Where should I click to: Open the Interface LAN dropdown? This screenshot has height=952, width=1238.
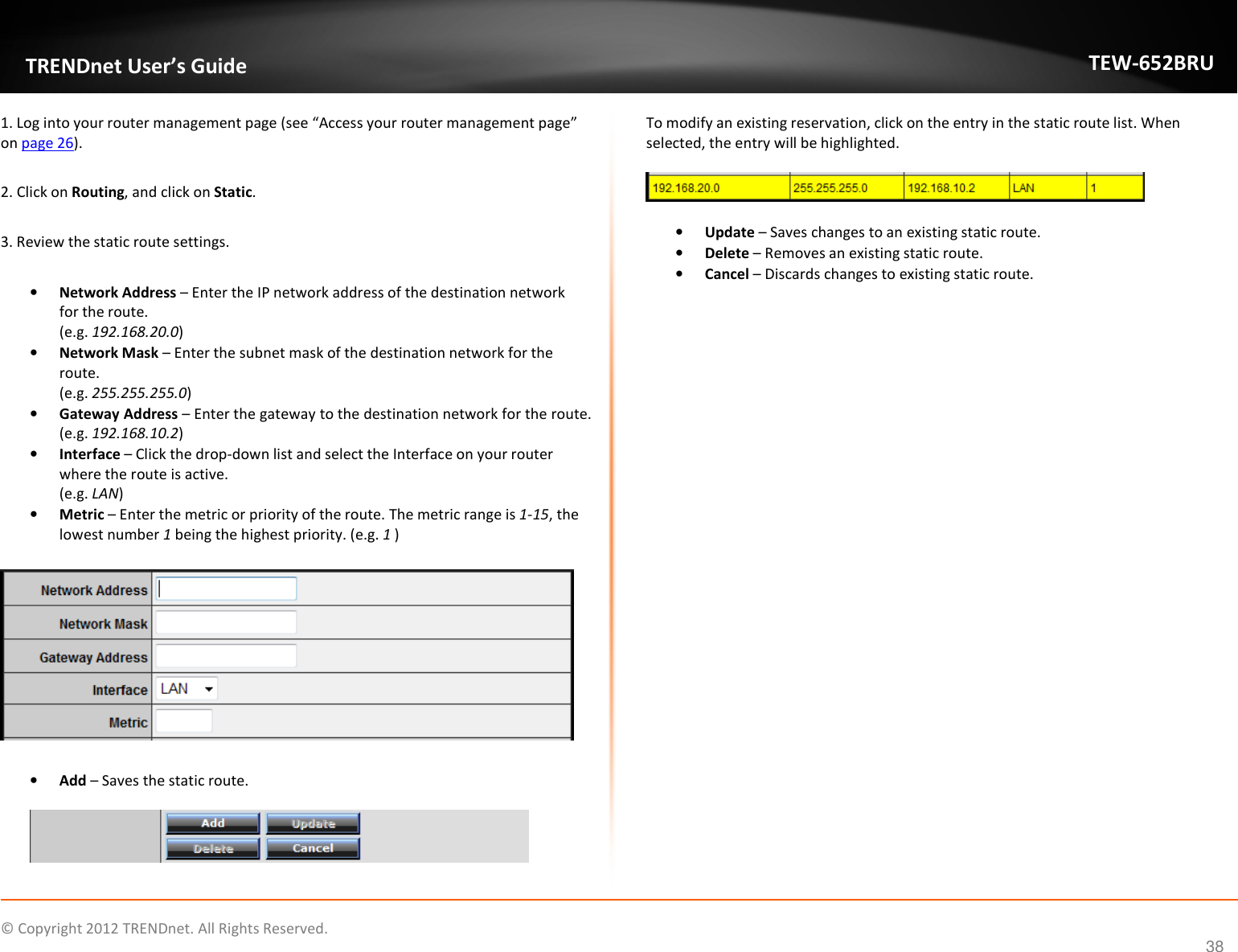click(187, 689)
